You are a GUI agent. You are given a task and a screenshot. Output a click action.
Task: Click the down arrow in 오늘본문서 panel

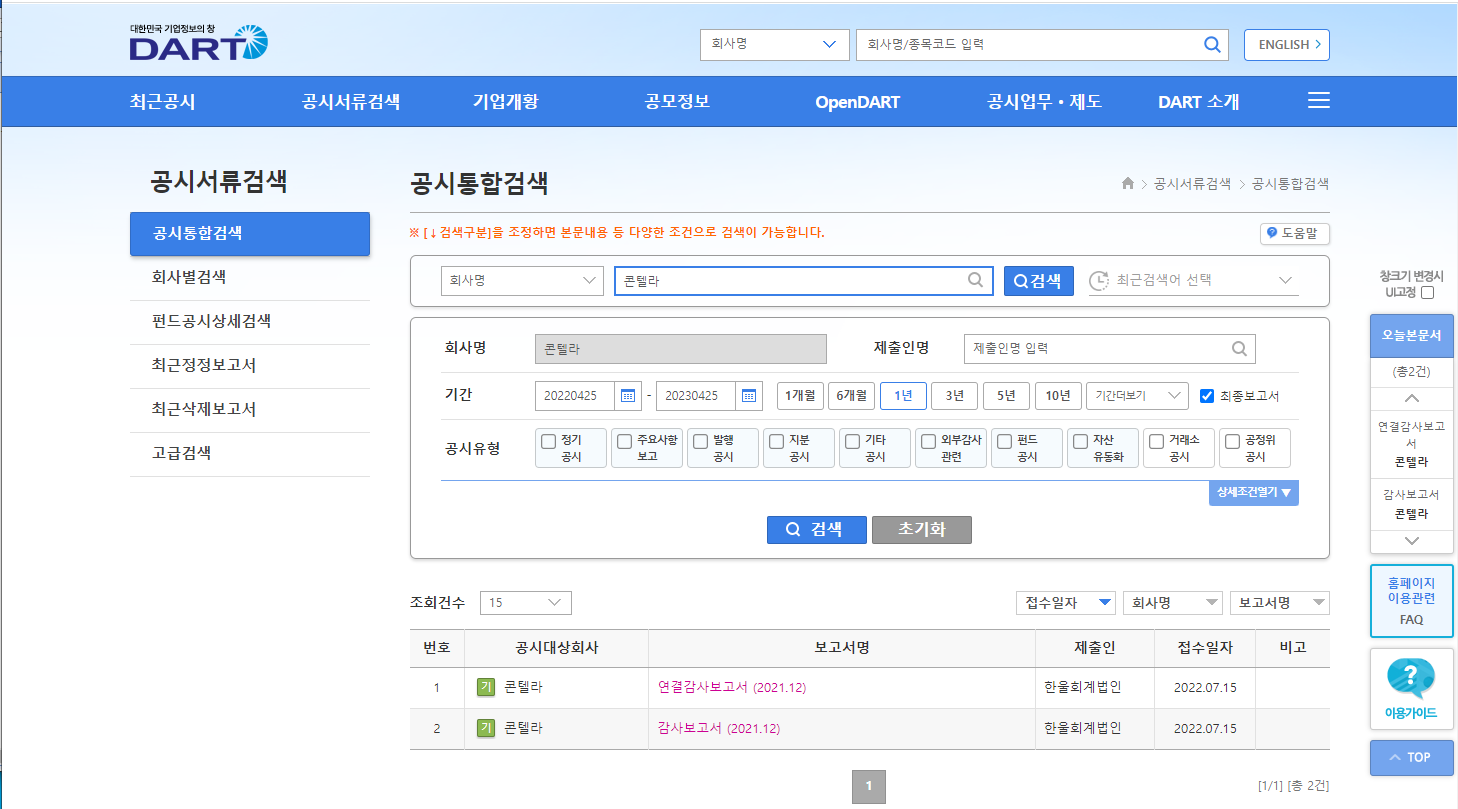[1411, 541]
